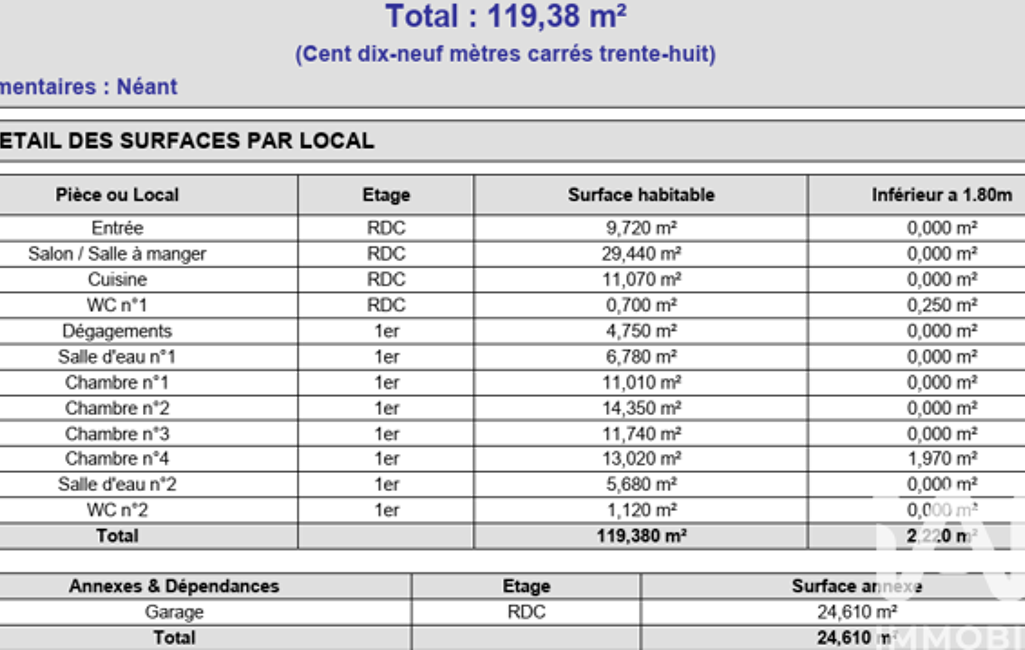Viewport: 1025px width, 650px height.
Task: Click the 29,440 m² surface value
Action: tap(641, 254)
